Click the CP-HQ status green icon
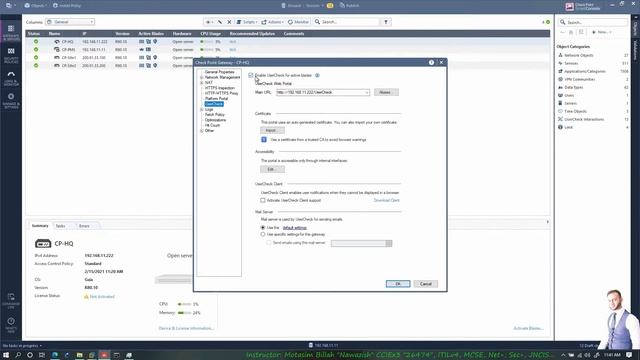Viewport: 640px width, 360px height. point(36,42)
